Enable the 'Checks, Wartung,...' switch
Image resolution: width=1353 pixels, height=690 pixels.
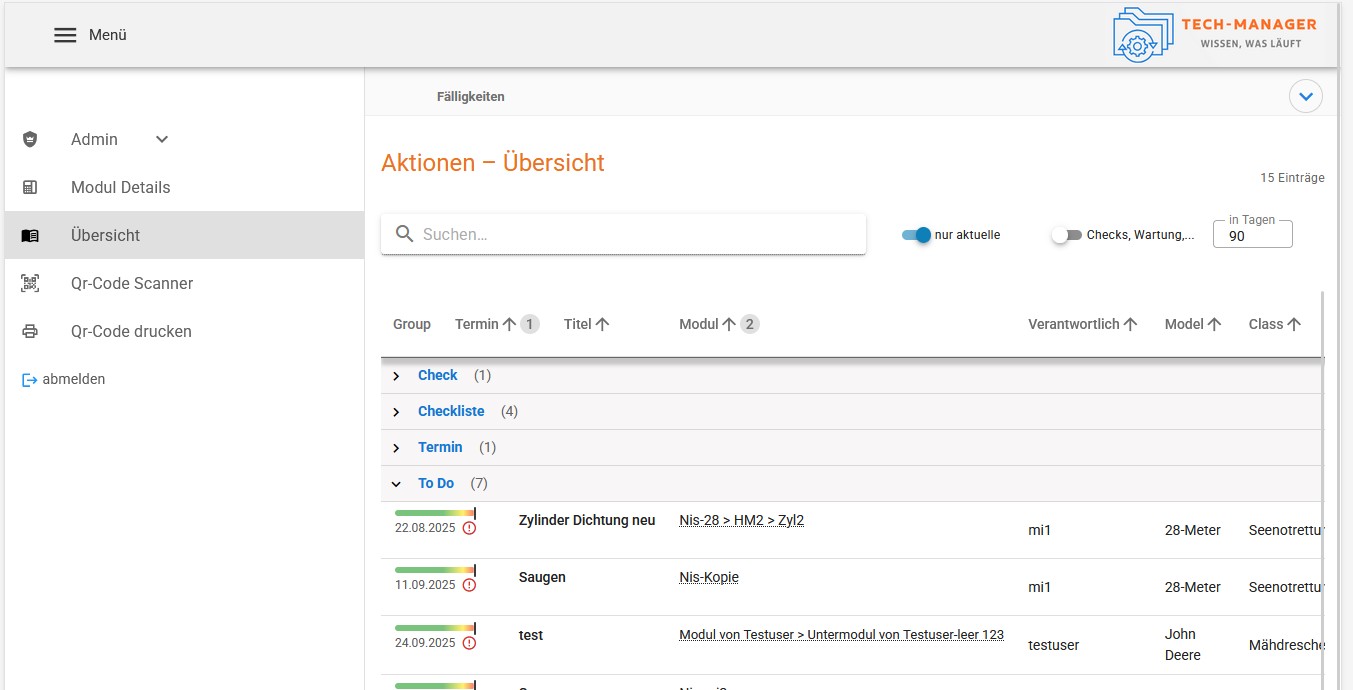[x=1066, y=235]
